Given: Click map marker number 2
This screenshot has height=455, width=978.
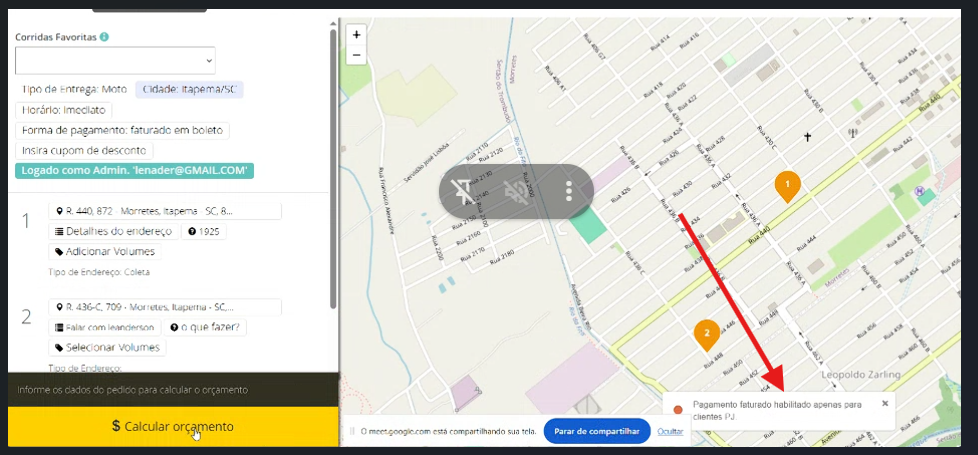Looking at the screenshot, I should 707,335.
